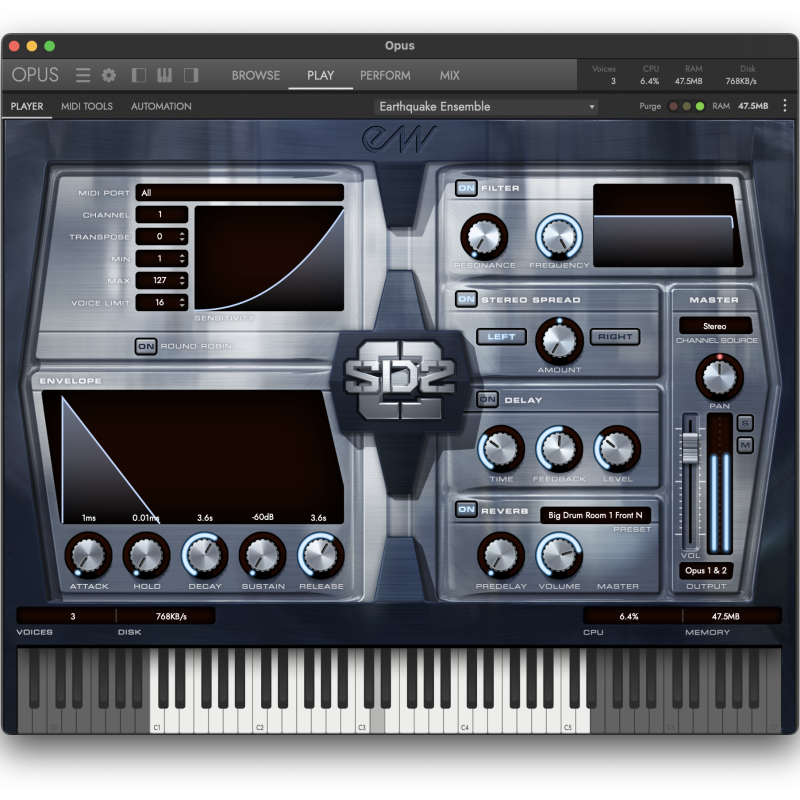Screen dimensions: 800x800
Task: Open the Stereo channel source dropdown
Action: pos(715,326)
